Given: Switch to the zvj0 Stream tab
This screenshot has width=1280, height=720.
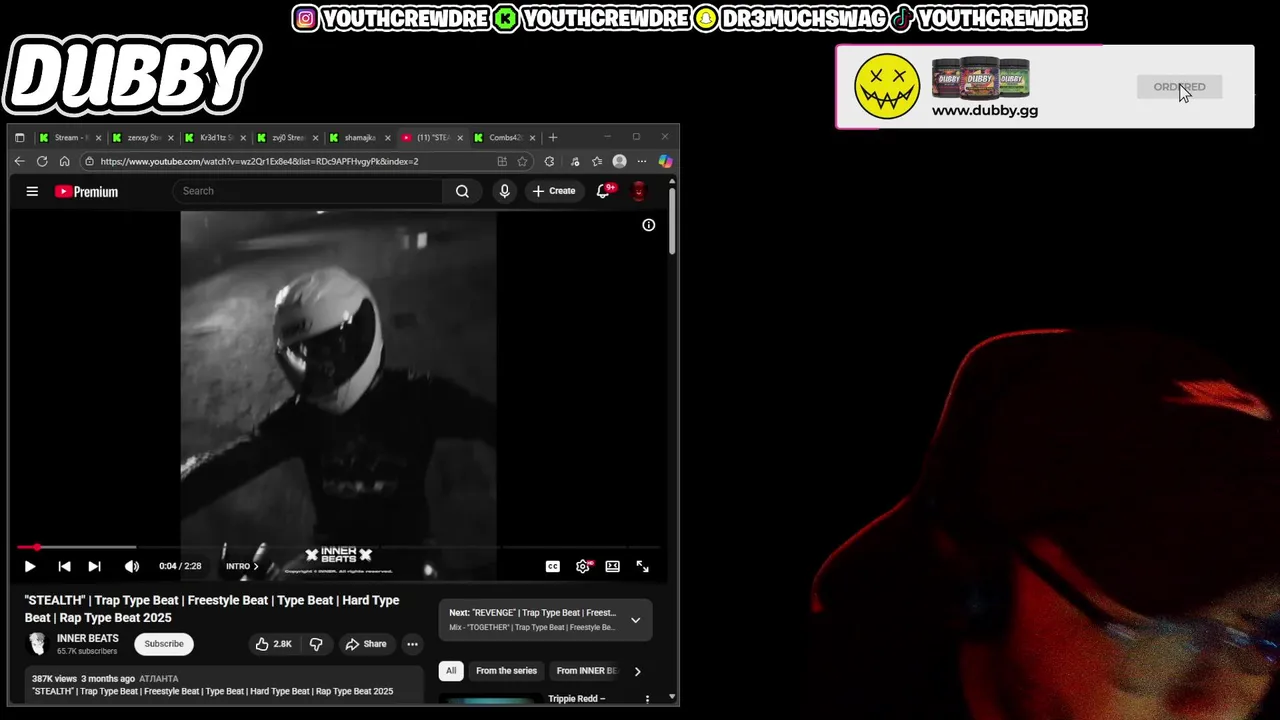Looking at the screenshot, I should pyautogui.click(x=286, y=138).
